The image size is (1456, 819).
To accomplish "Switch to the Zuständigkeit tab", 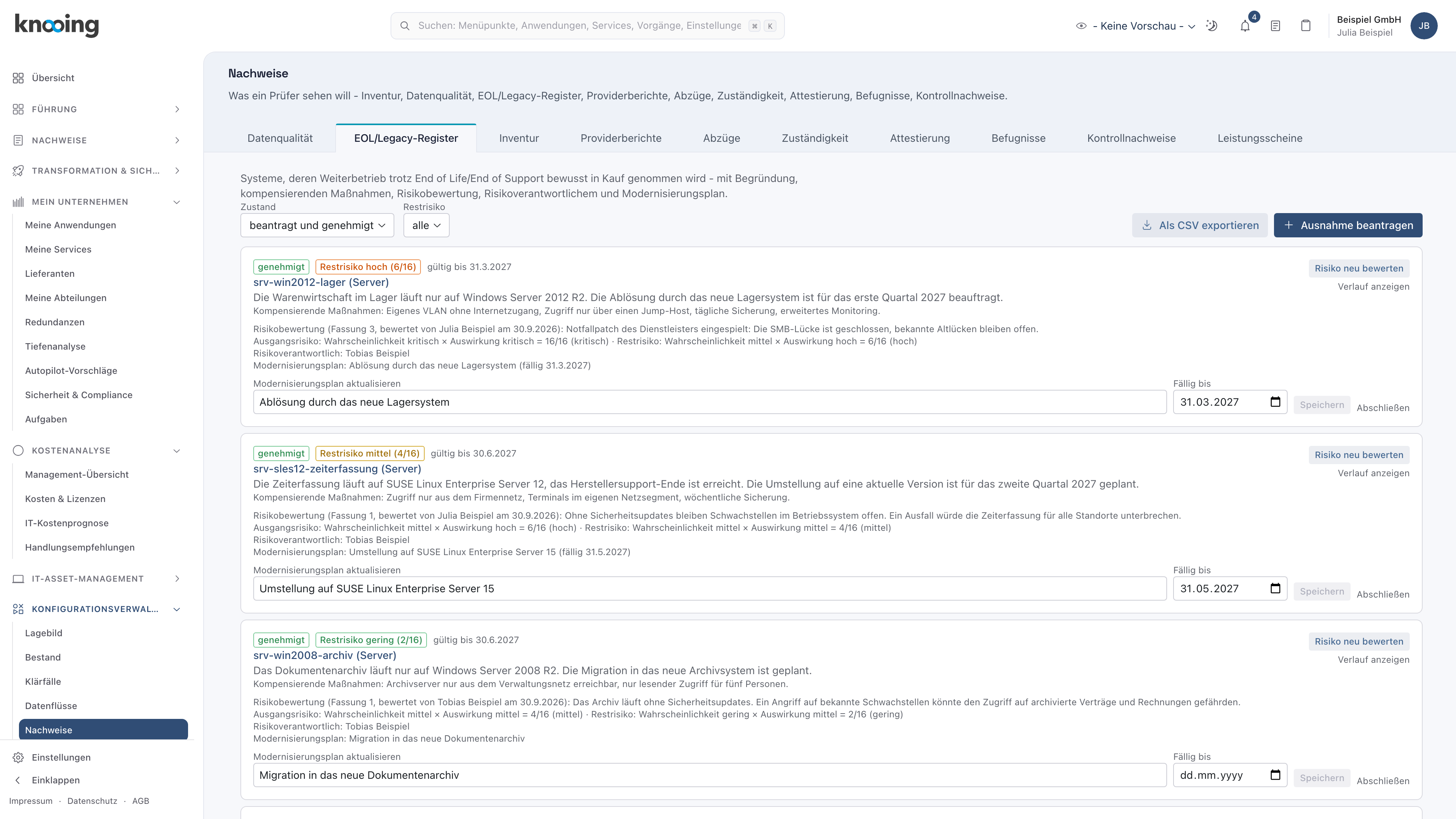I will [814, 138].
